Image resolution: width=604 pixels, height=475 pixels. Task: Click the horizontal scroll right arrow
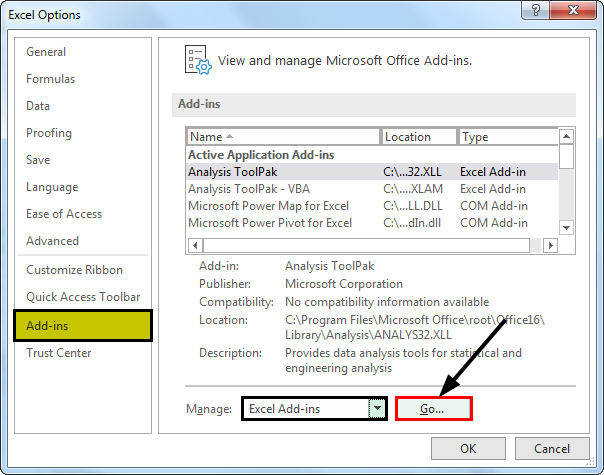pos(551,245)
